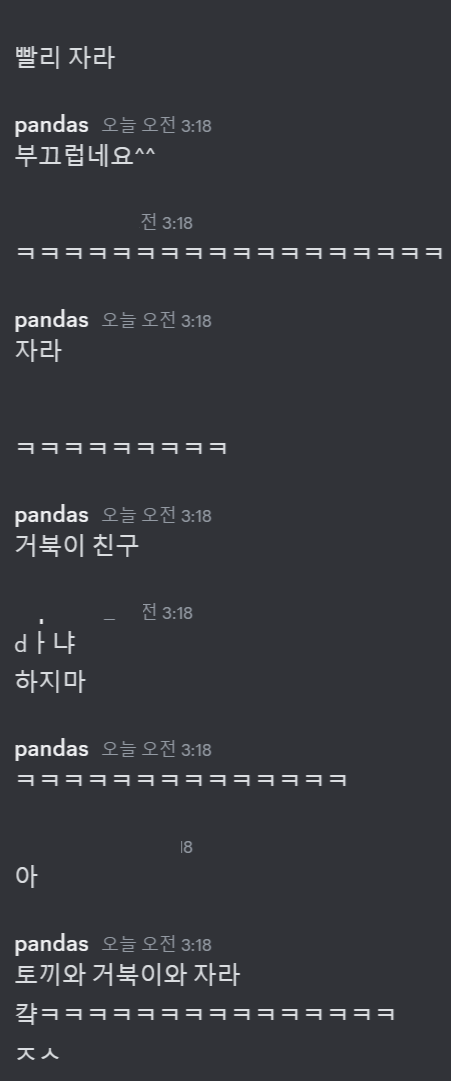The image size is (451, 1081).
Task: Click timestamp beside pandas above '토끼와 거북이와 자라'
Action: coord(157,944)
